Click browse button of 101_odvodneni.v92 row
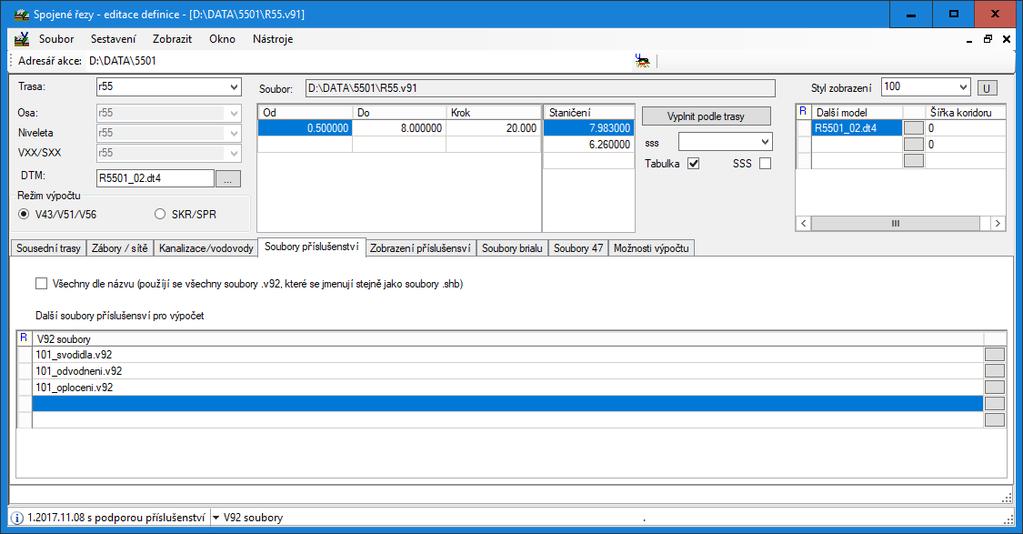 click(994, 371)
